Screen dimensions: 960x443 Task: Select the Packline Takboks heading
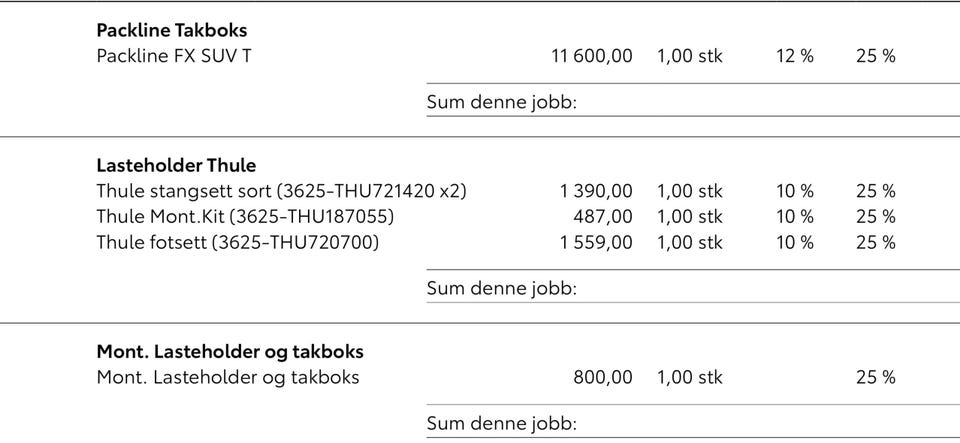click(172, 30)
